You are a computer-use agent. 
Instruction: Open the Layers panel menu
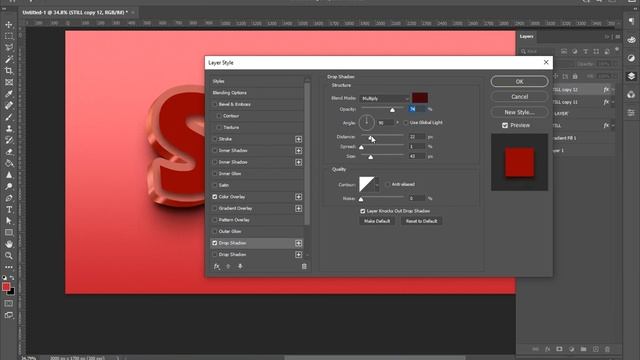point(618,37)
